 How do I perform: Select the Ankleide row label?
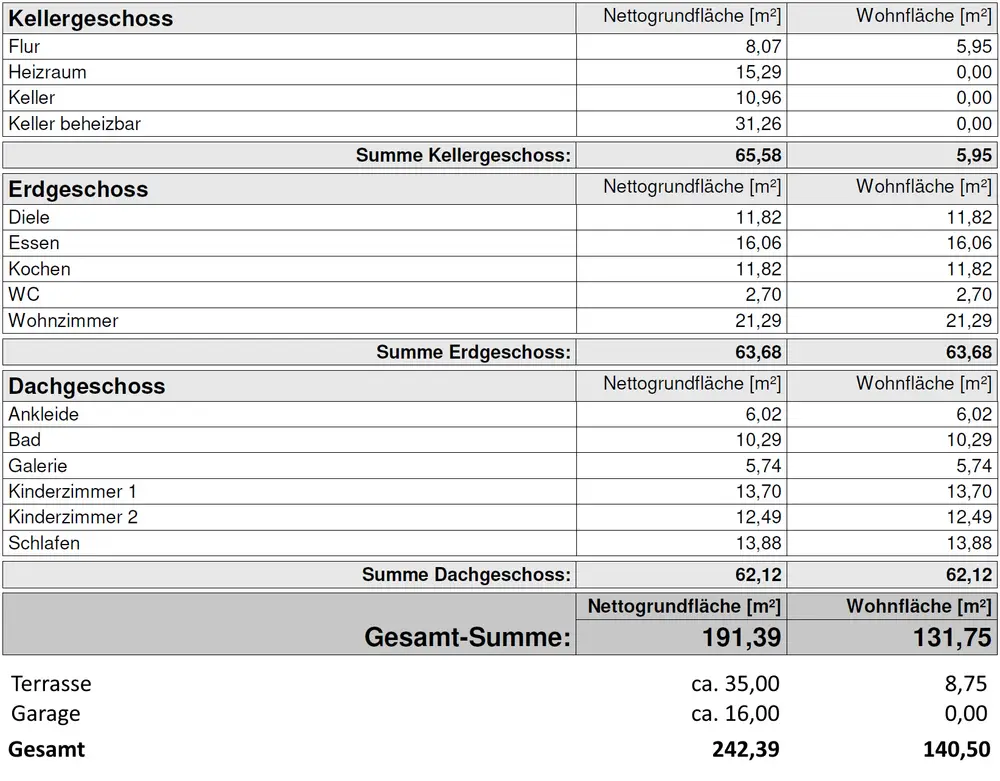click(43, 414)
